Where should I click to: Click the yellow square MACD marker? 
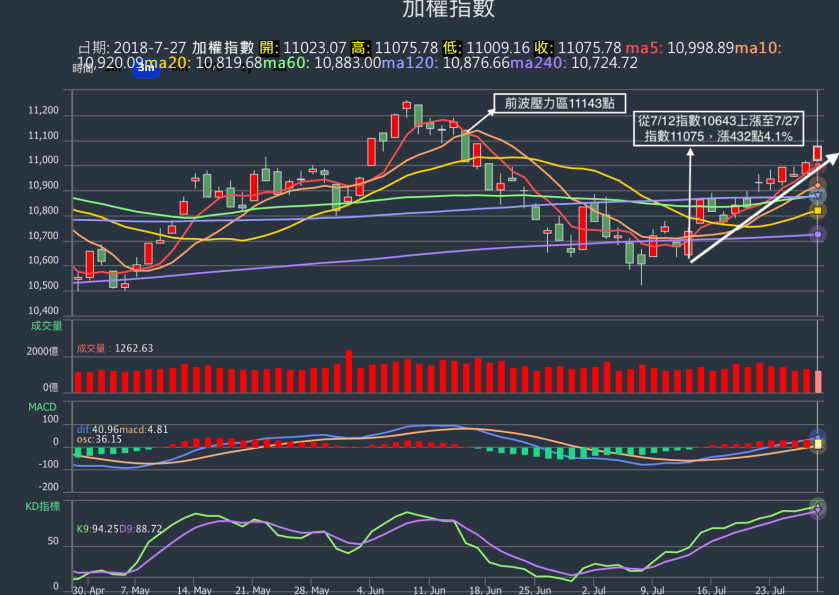(x=818, y=443)
